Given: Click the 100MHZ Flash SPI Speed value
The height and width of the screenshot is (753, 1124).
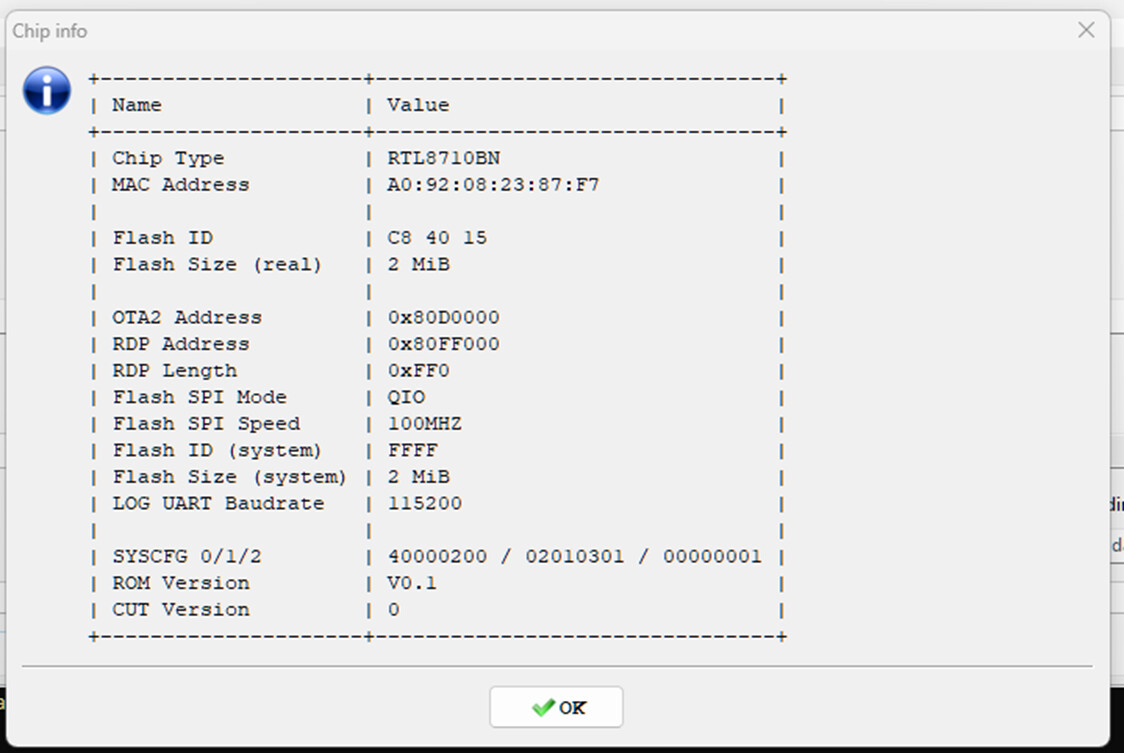Looking at the screenshot, I should point(424,423).
